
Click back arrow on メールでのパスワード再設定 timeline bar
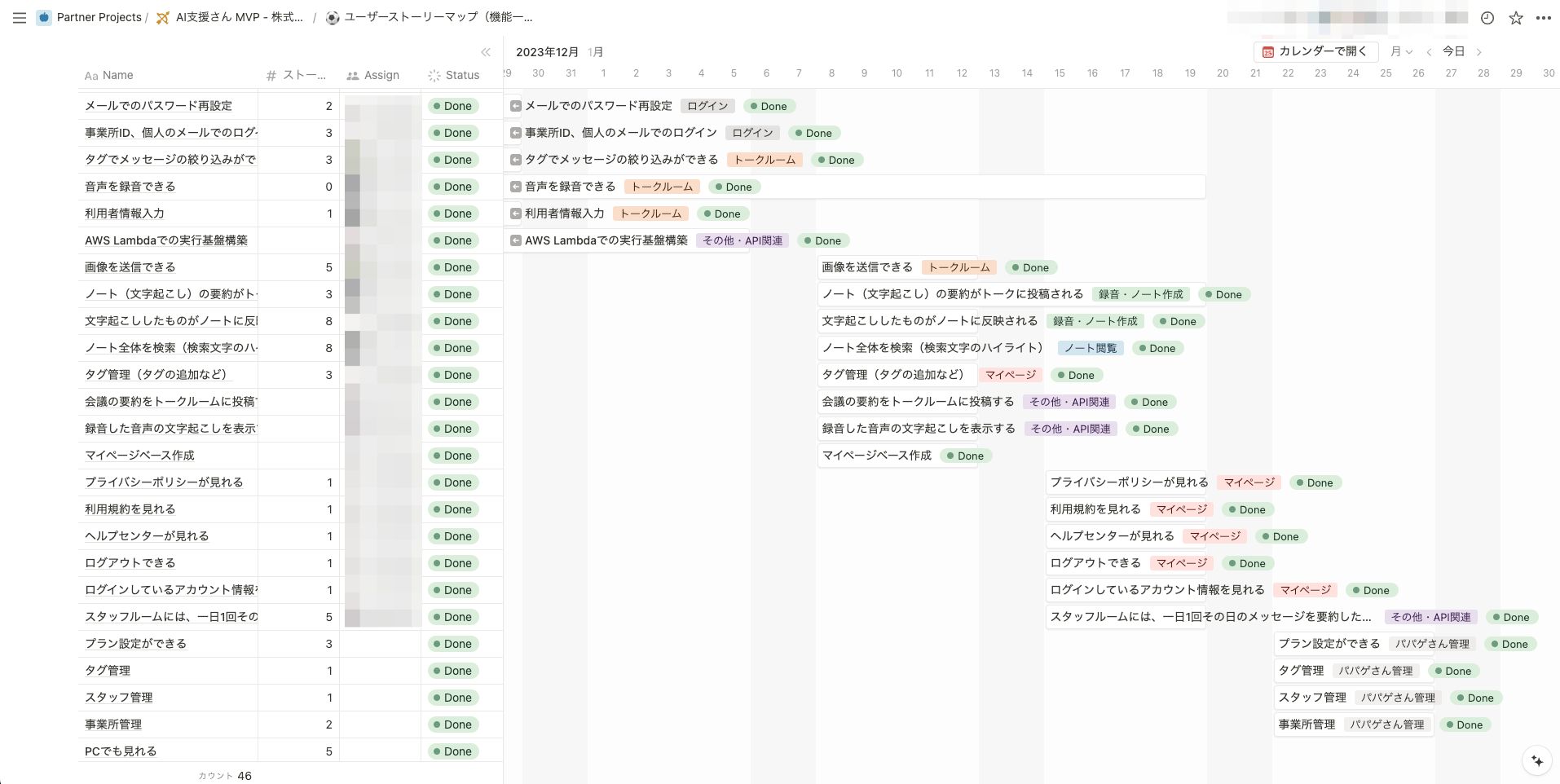(516, 106)
